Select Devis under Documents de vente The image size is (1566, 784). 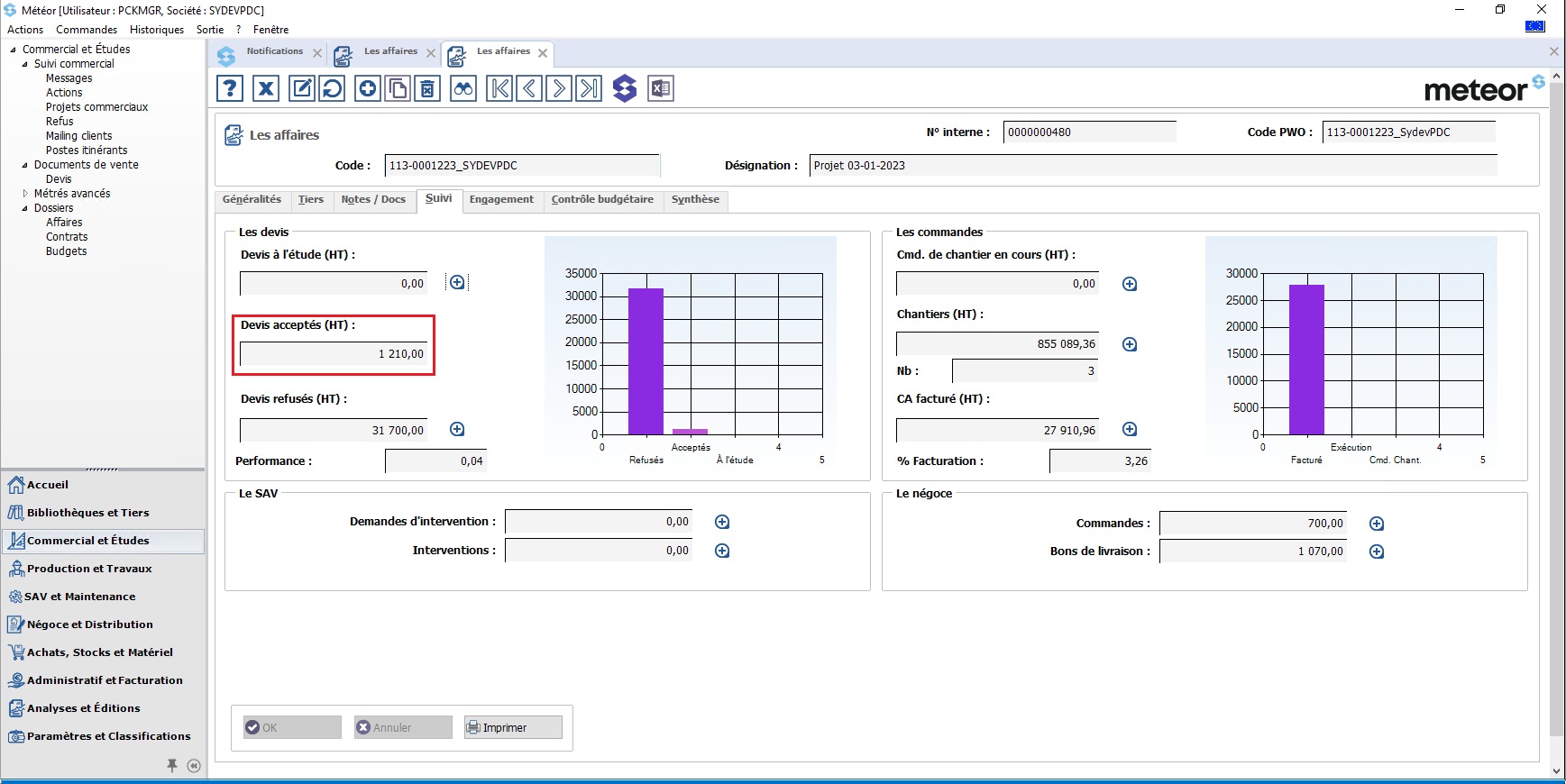[x=59, y=179]
